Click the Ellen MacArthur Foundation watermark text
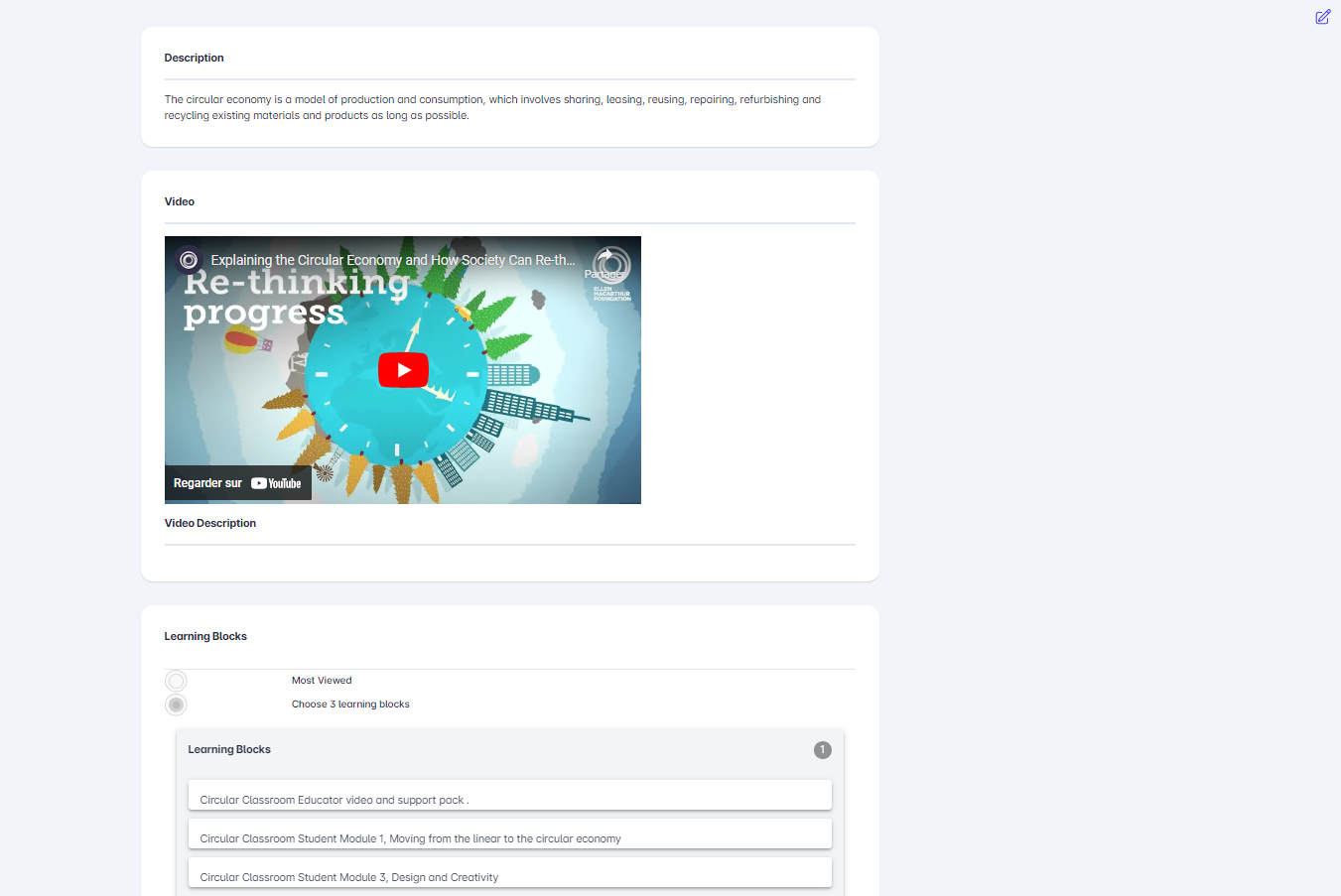 (x=611, y=294)
